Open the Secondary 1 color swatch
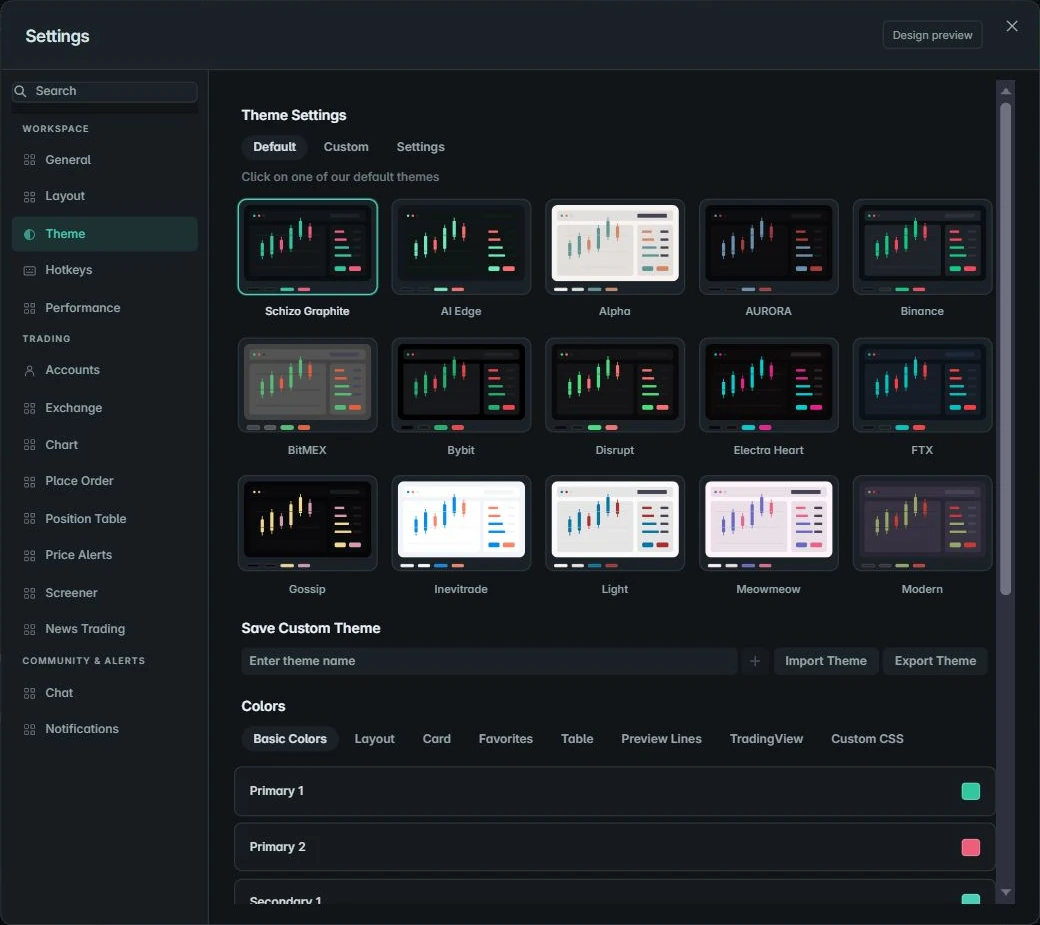Viewport: 1040px width, 925px height. click(x=970, y=899)
